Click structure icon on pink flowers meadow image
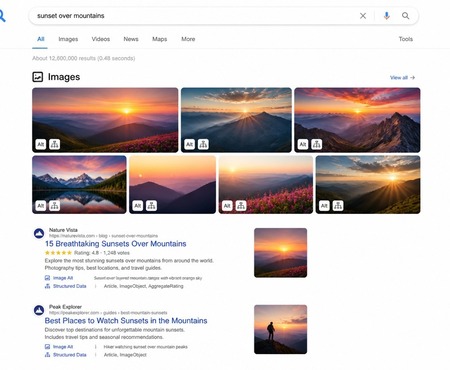450x370 pixels. pyautogui.click(x=241, y=206)
